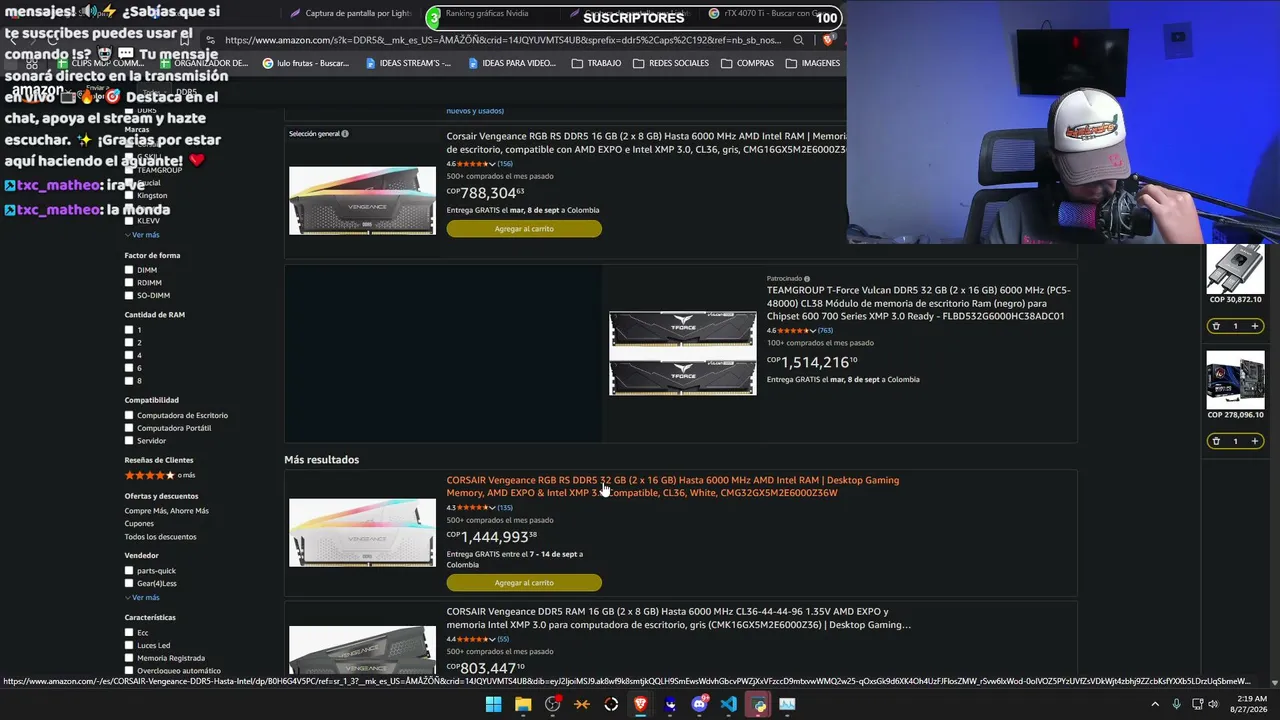Open the COMPRAS bookmarks folder
Image resolution: width=1280 pixels, height=720 pixels.
click(747, 63)
